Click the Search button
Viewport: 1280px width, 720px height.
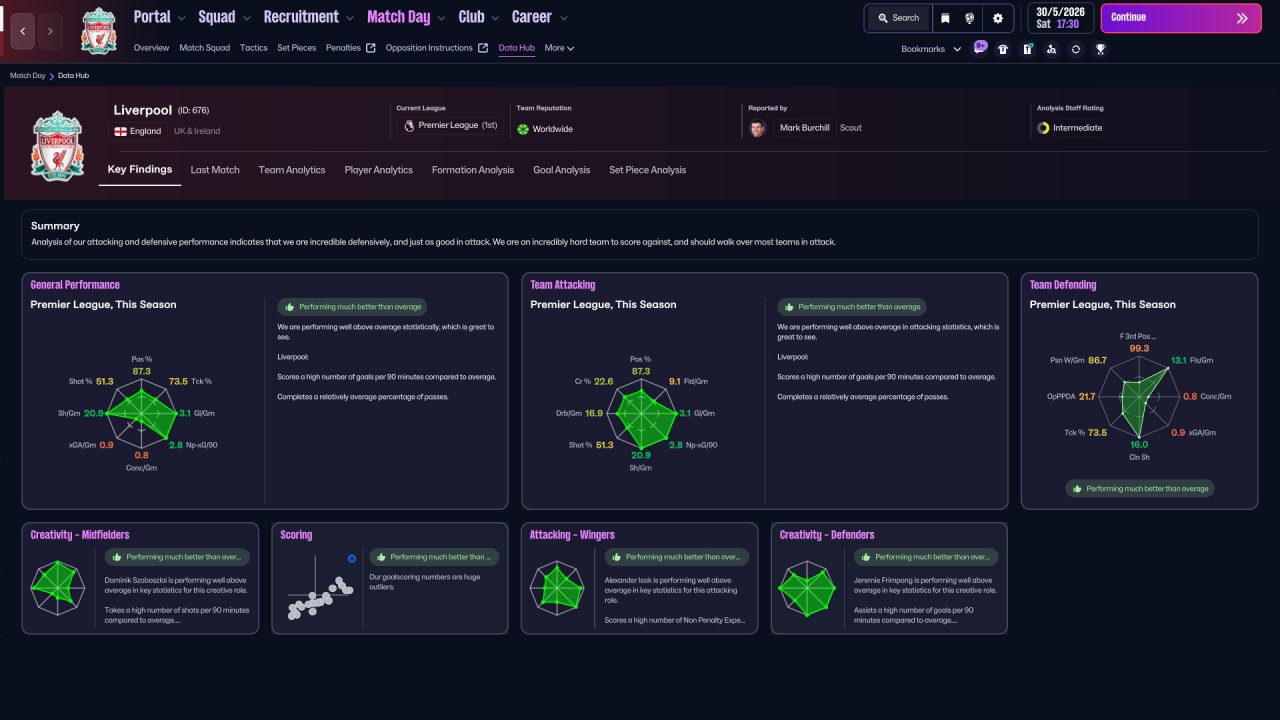pos(898,18)
